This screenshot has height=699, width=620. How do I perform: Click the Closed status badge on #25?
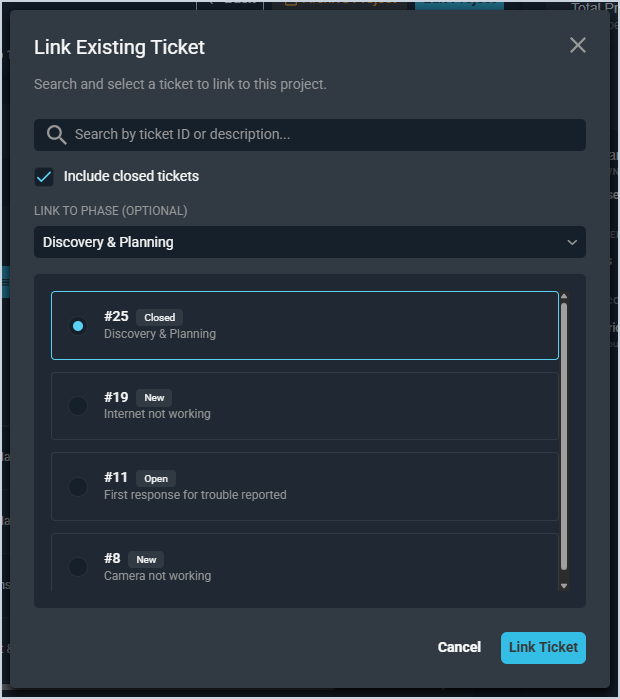point(160,317)
